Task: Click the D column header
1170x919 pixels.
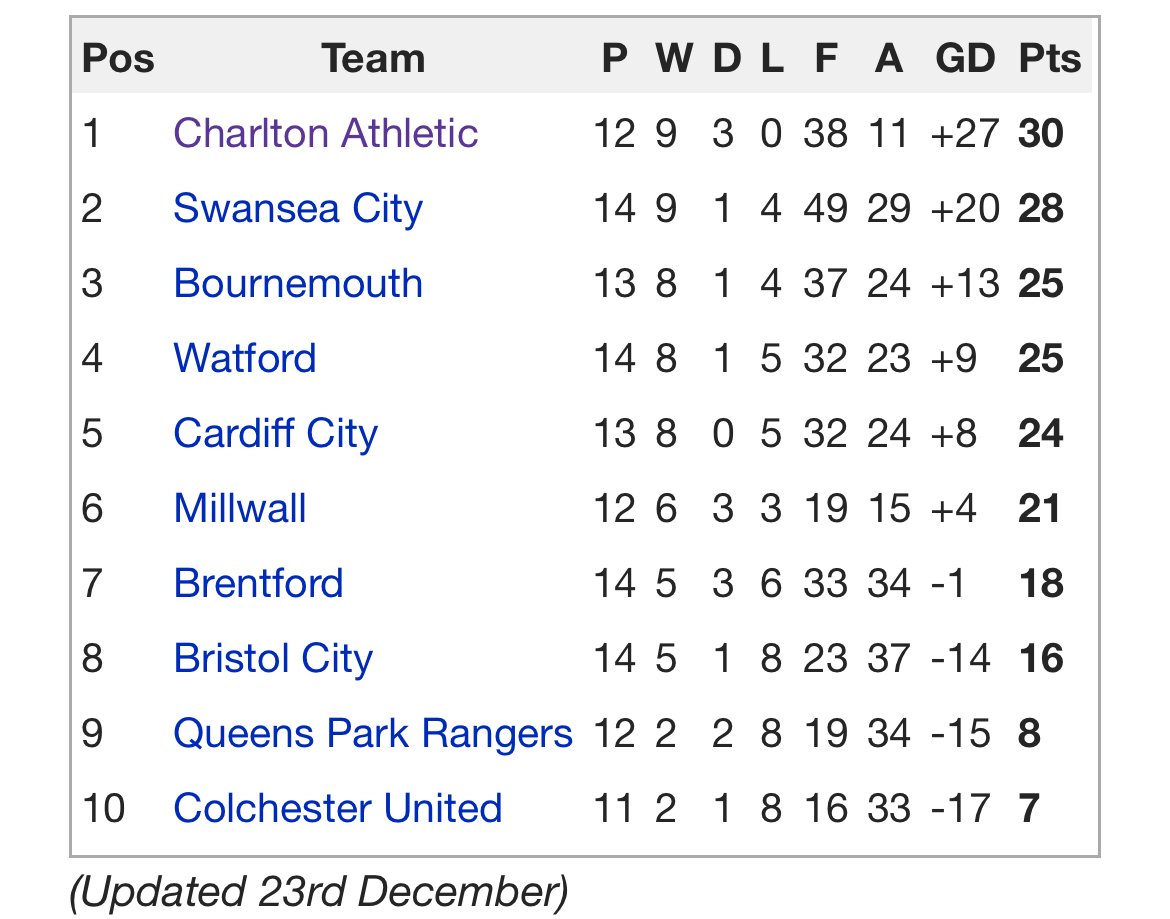Action: point(726,59)
